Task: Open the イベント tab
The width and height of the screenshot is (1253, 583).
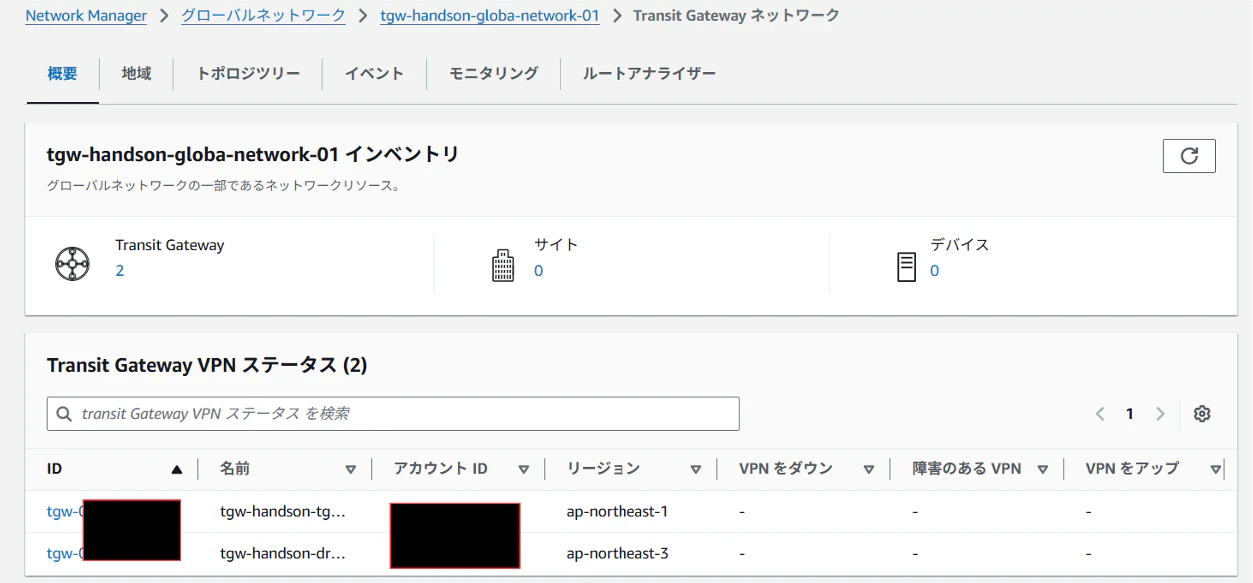Action: coord(374,74)
